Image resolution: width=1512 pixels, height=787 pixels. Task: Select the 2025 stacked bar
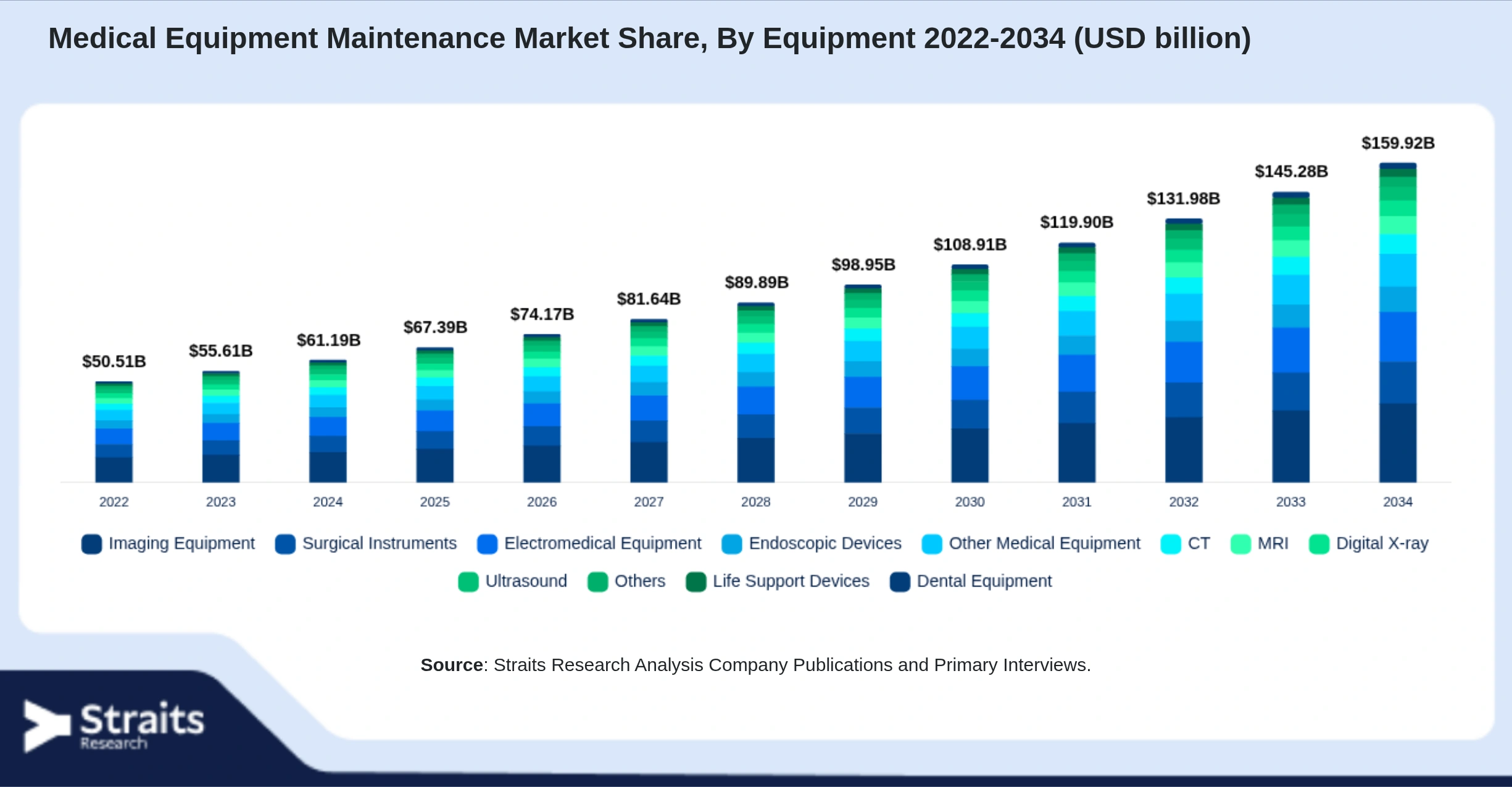(x=435, y=414)
